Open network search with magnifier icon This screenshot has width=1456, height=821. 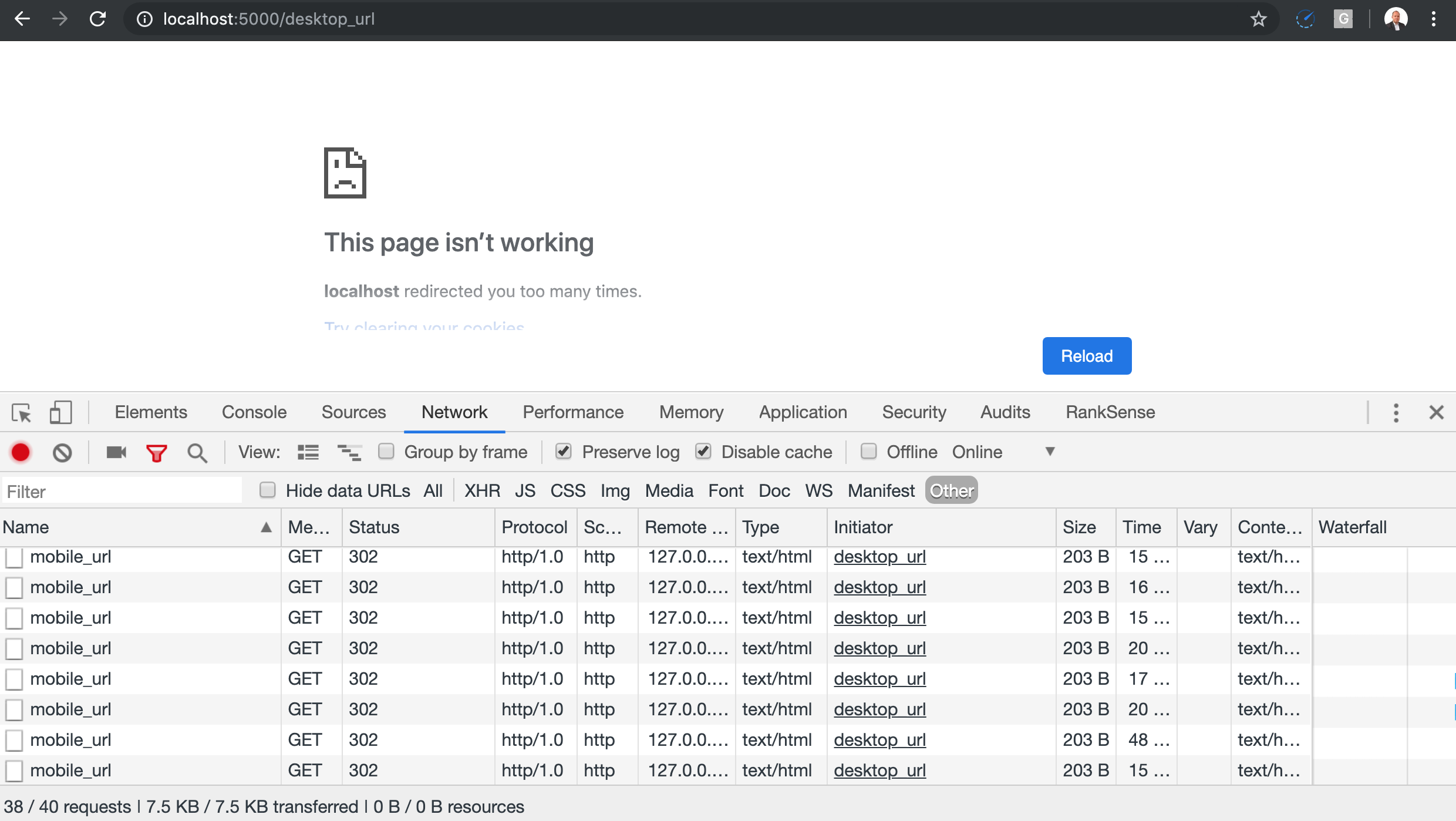(197, 453)
